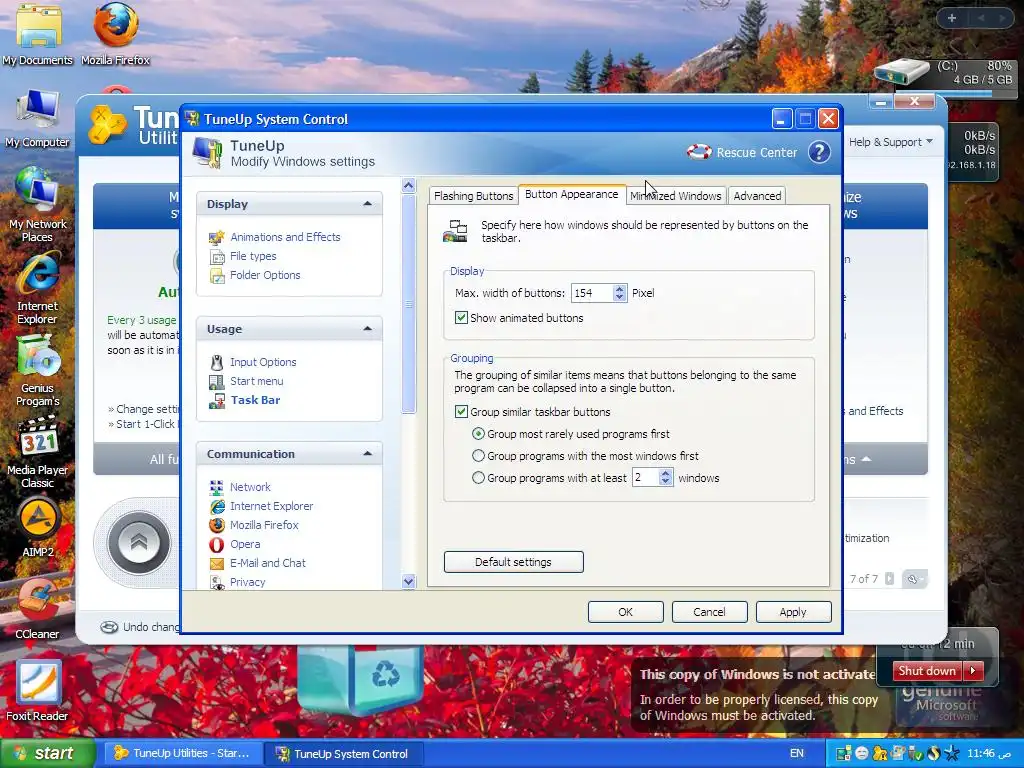Viewport: 1024px width, 768px height.
Task: Click Default settings button
Action: click(x=513, y=562)
